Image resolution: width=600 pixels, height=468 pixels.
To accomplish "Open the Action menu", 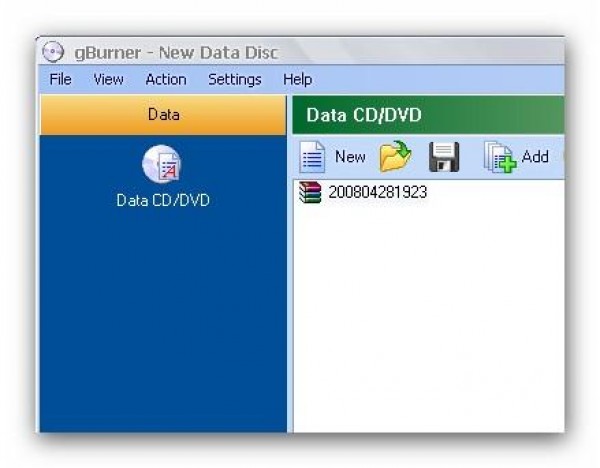I will 166,80.
